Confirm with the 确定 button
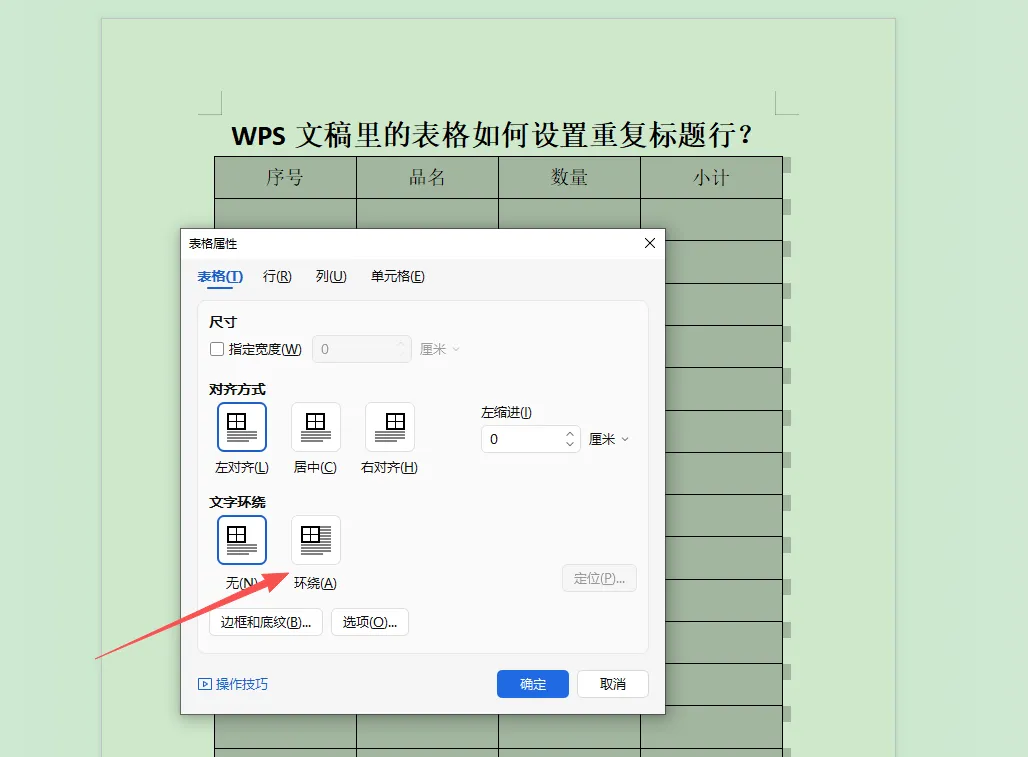This screenshot has width=1028, height=757. pyautogui.click(x=532, y=684)
